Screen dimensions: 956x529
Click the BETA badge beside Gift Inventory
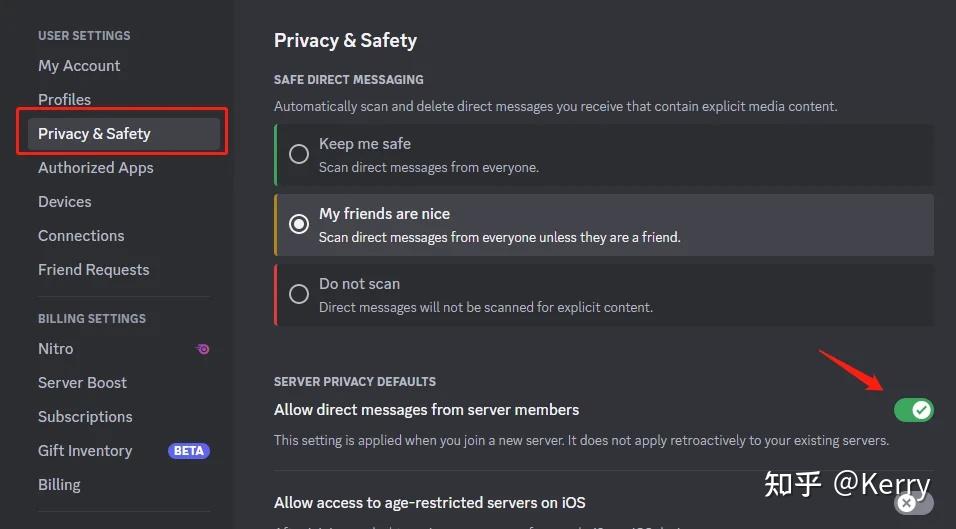click(188, 451)
